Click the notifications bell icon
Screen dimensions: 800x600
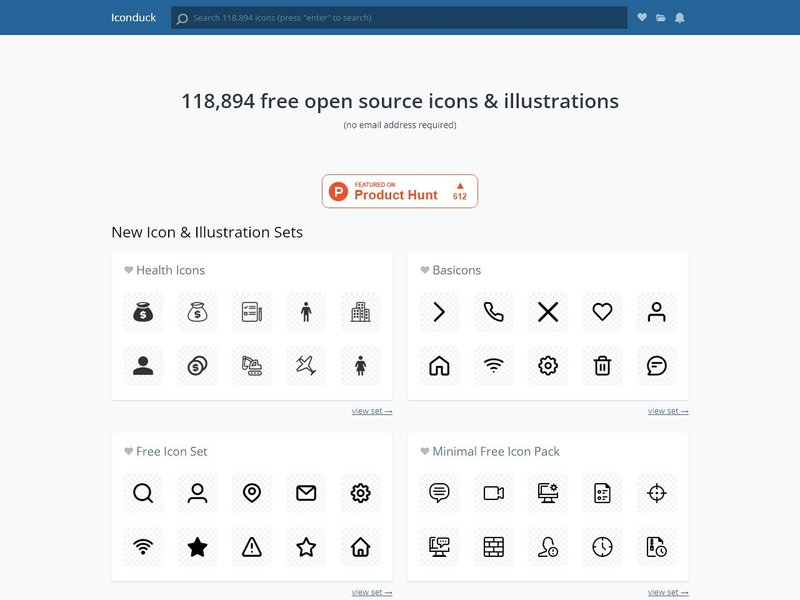[680, 18]
